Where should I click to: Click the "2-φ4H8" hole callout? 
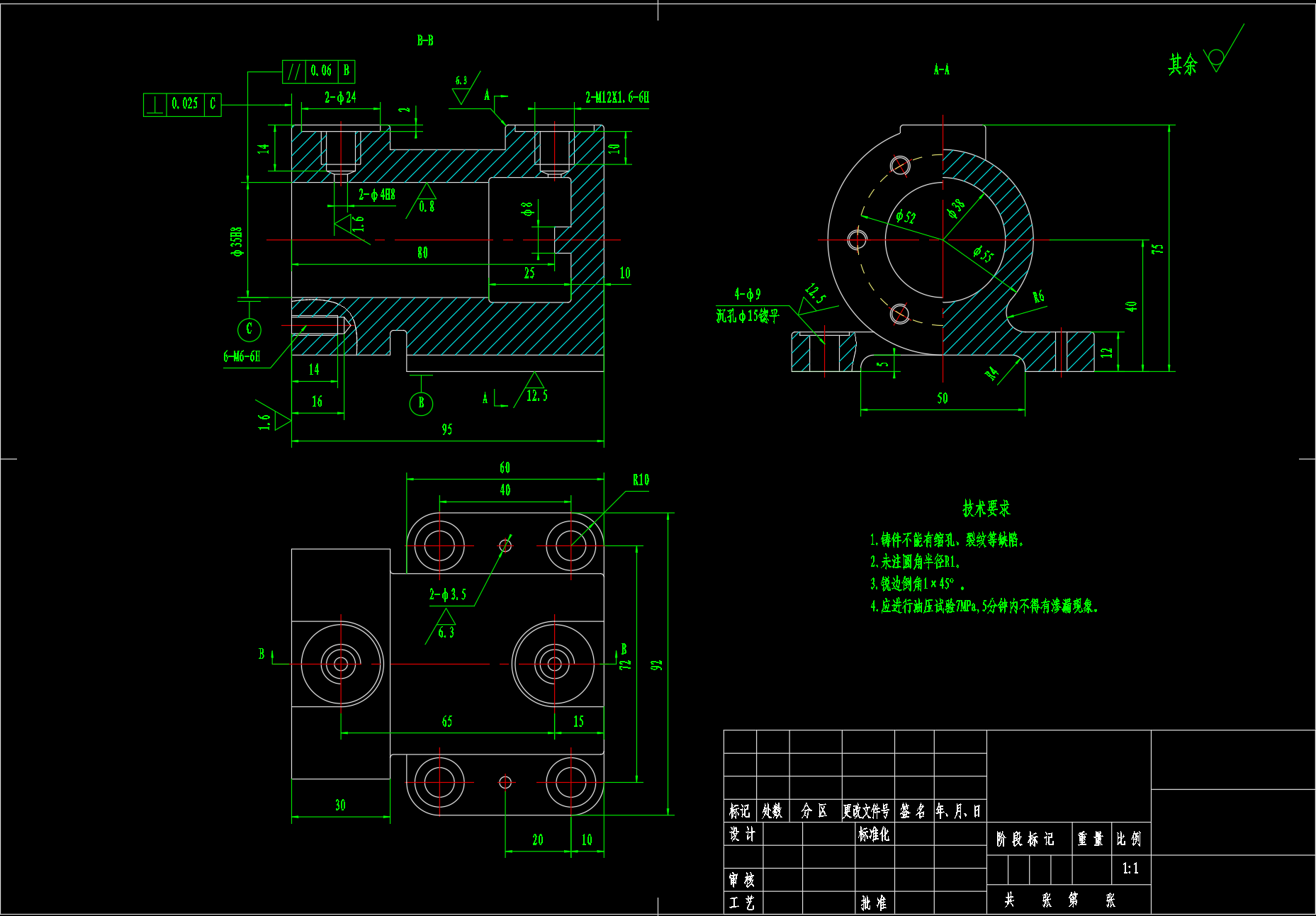[377, 194]
